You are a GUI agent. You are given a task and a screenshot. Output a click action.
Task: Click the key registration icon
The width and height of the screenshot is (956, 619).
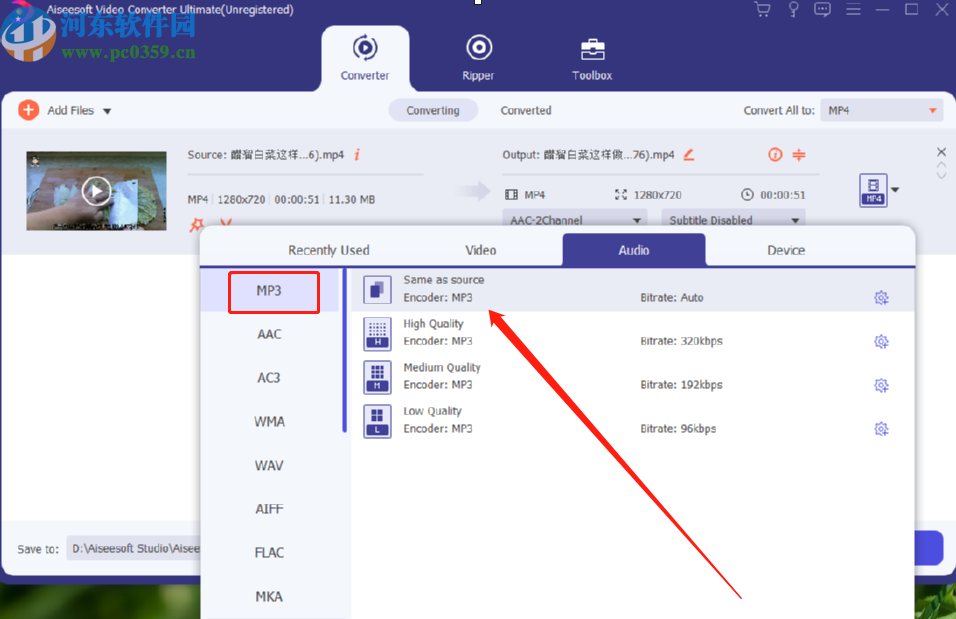click(792, 9)
